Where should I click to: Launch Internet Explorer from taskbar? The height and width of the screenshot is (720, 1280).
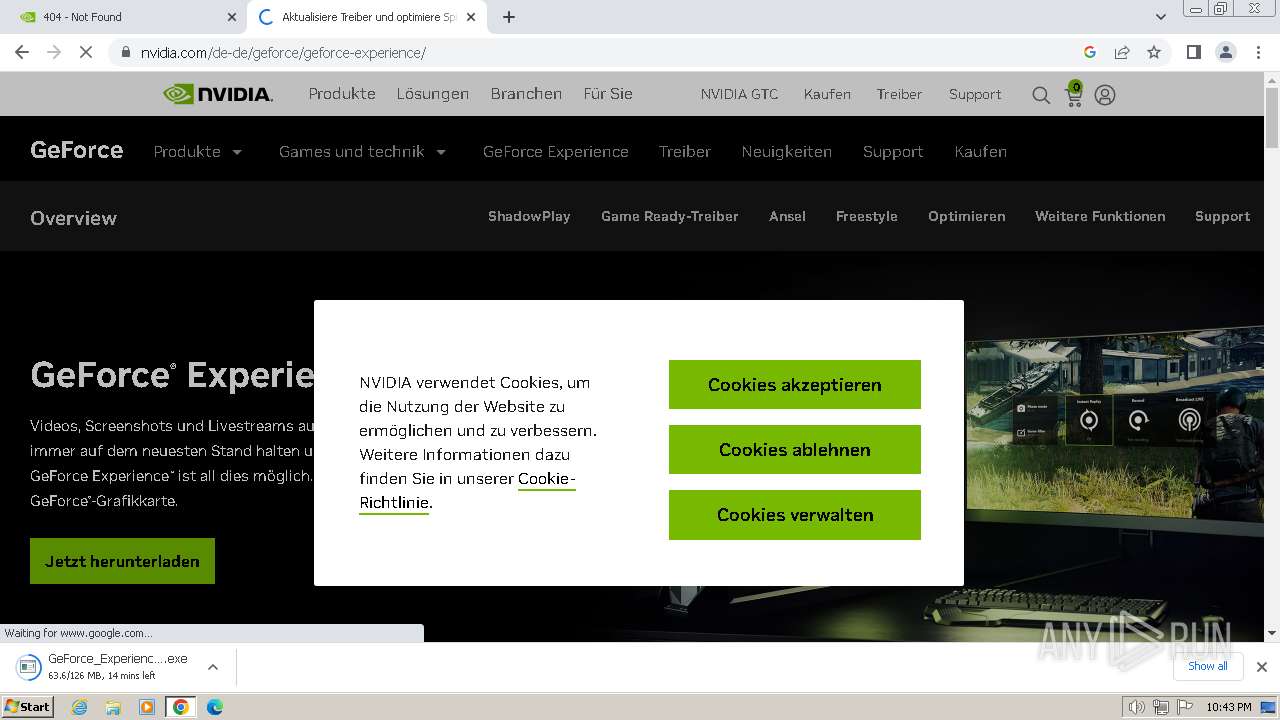tap(80, 707)
